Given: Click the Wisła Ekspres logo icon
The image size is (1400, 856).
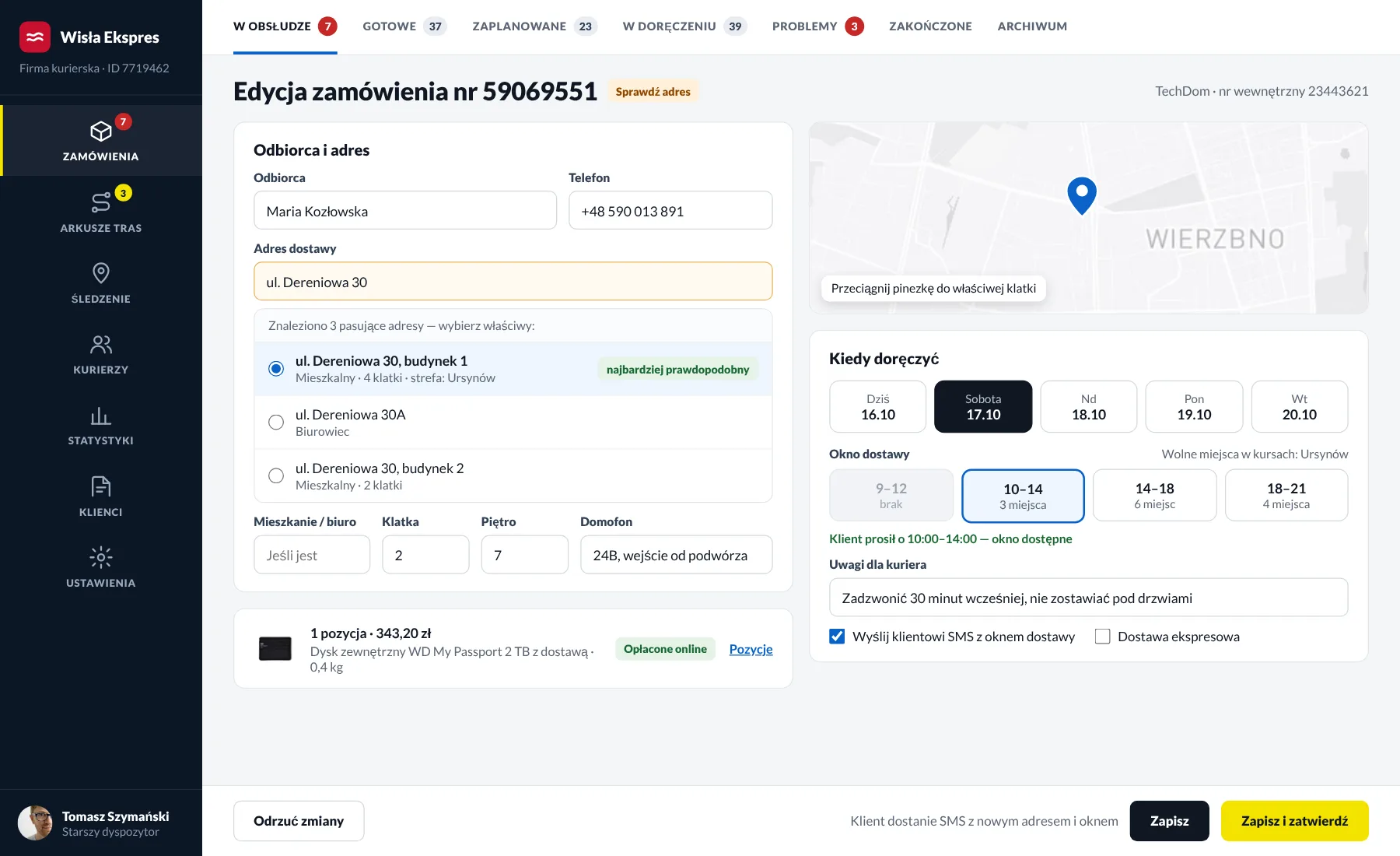Looking at the screenshot, I should [35, 37].
